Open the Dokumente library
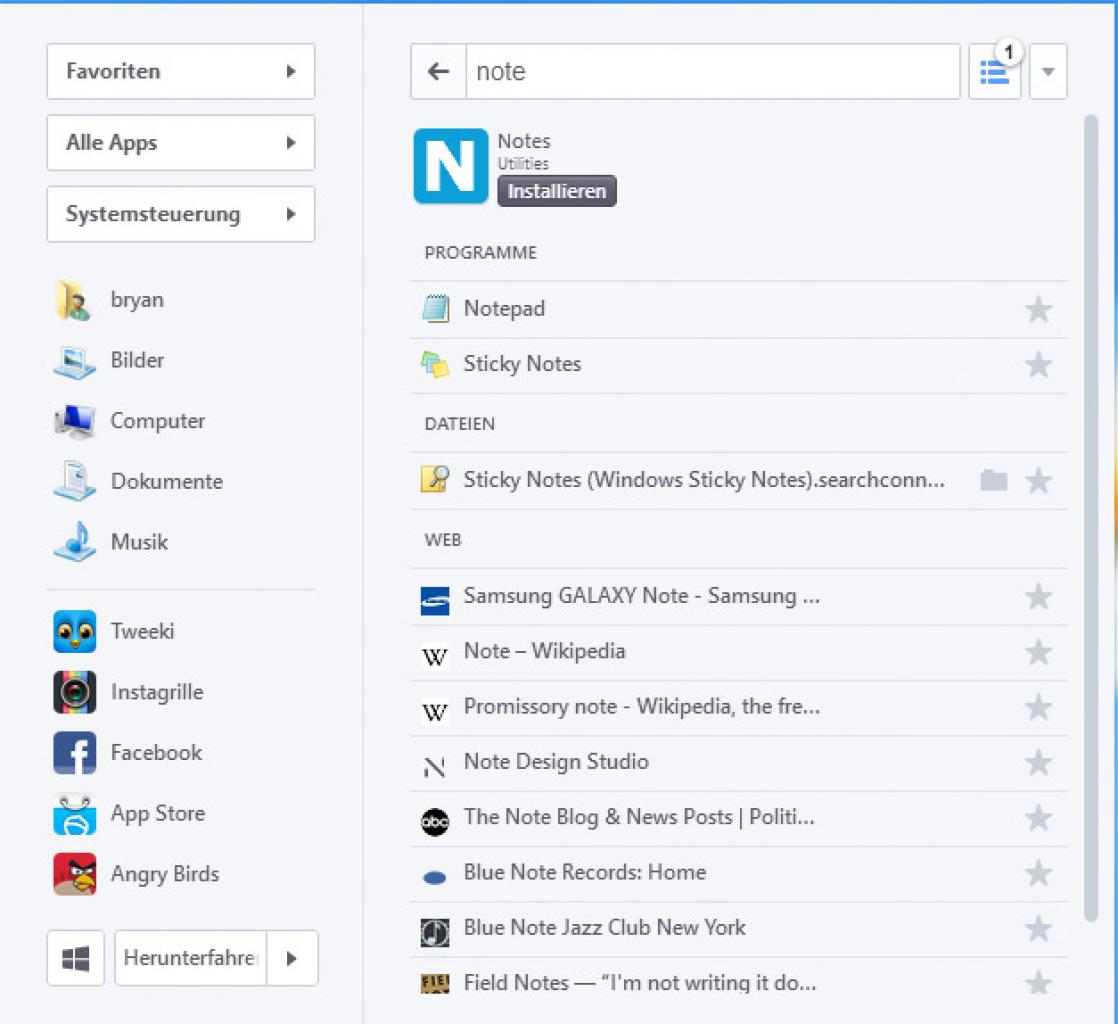This screenshot has width=1118, height=1024. coord(138,482)
